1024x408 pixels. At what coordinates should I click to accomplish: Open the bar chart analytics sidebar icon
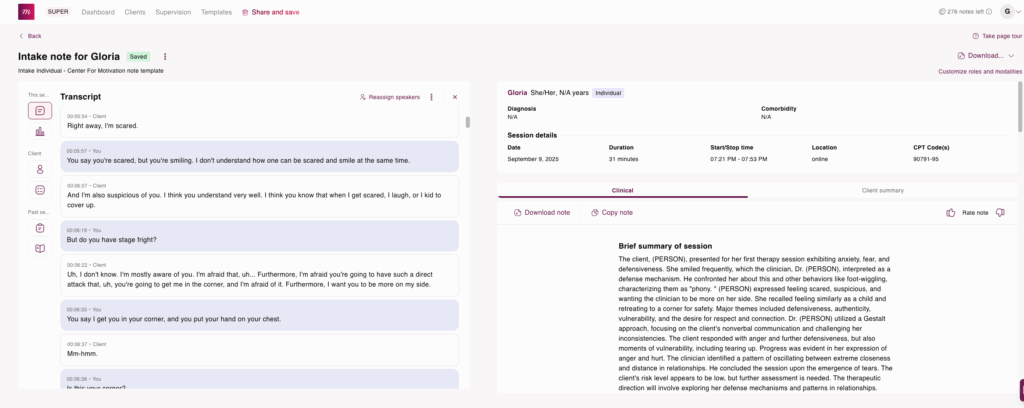[40, 131]
